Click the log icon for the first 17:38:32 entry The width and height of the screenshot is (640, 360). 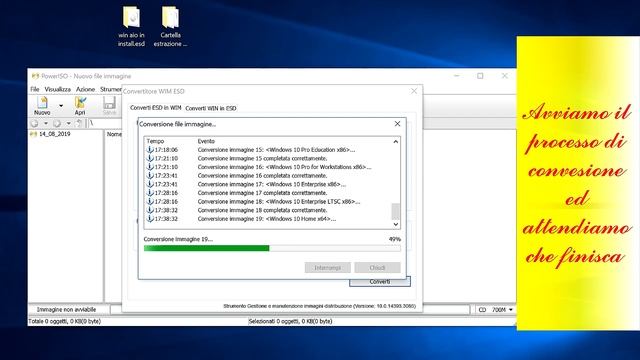click(150, 210)
